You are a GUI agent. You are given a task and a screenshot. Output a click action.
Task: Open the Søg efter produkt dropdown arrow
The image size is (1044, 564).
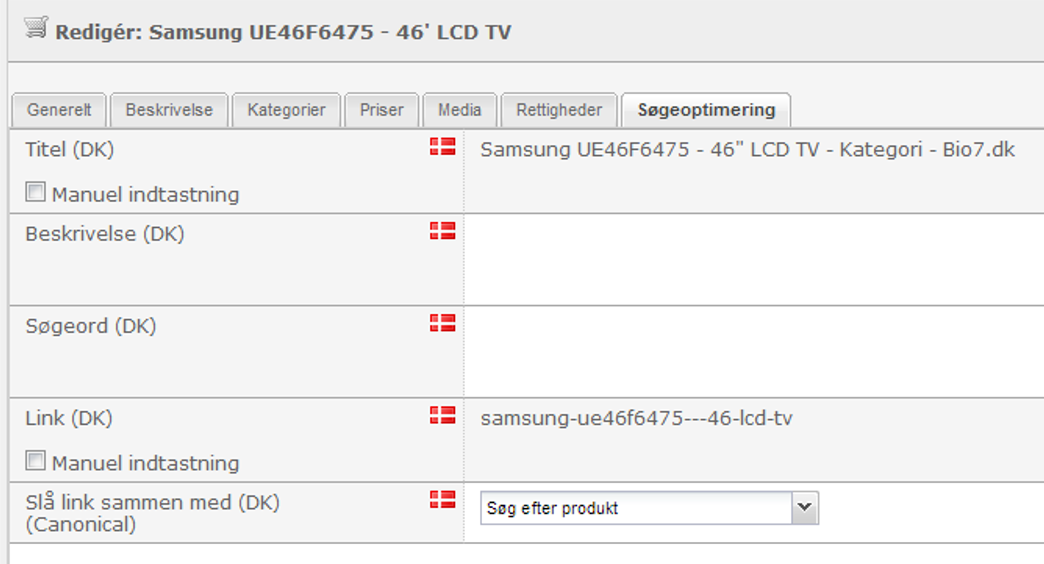click(x=804, y=508)
